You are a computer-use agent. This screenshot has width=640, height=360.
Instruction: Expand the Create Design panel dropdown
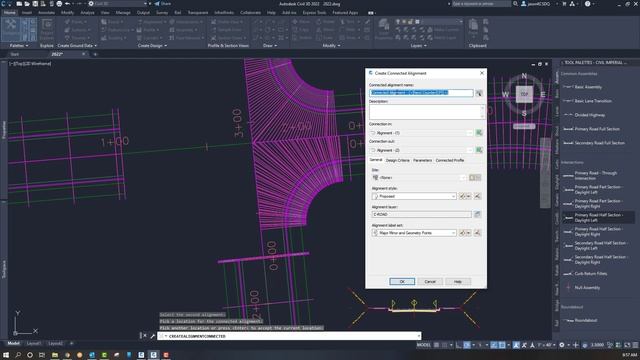click(x=152, y=46)
